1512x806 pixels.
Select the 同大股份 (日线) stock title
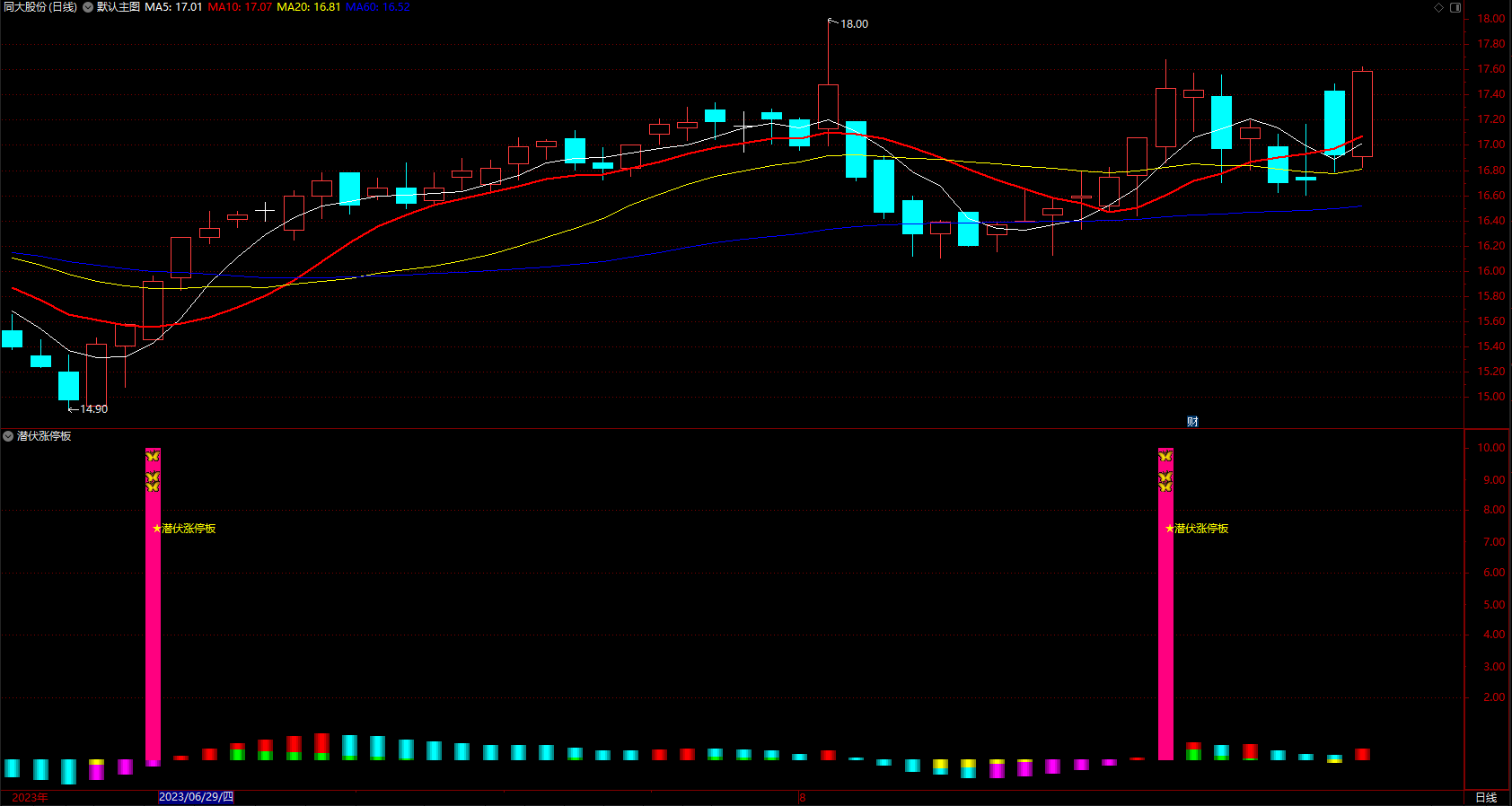(x=40, y=7)
